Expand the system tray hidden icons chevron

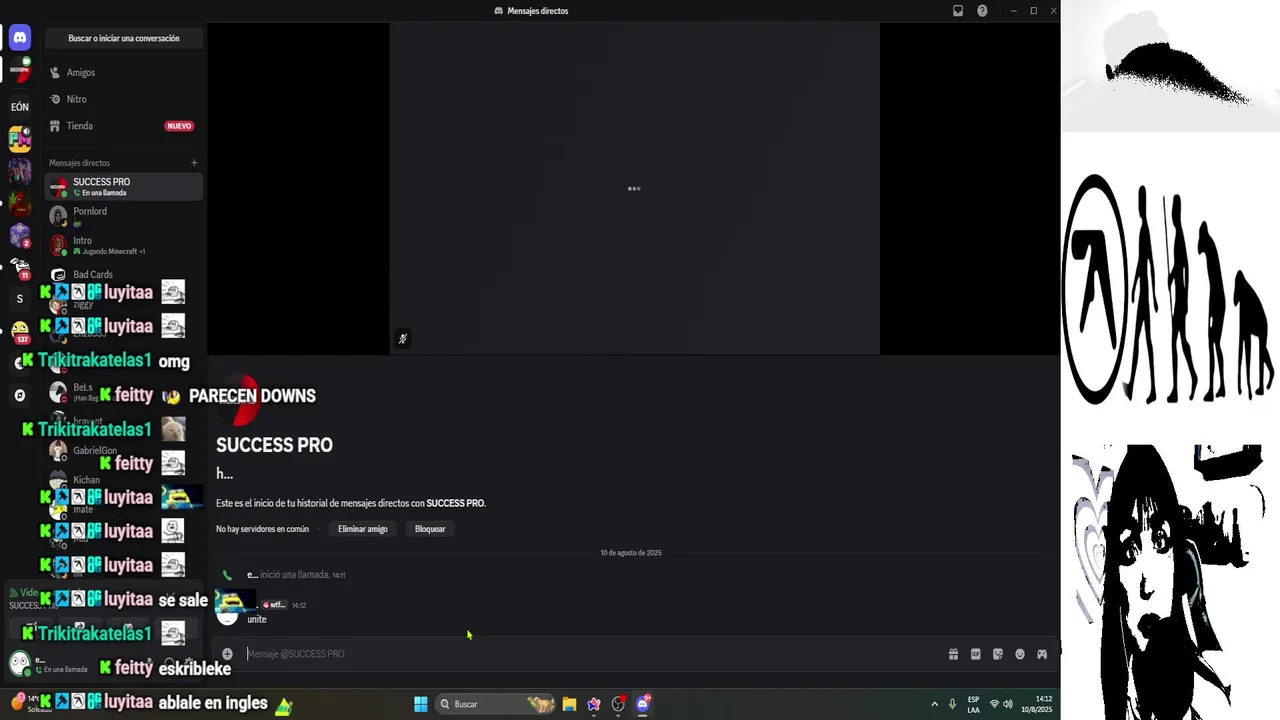pos(934,704)
